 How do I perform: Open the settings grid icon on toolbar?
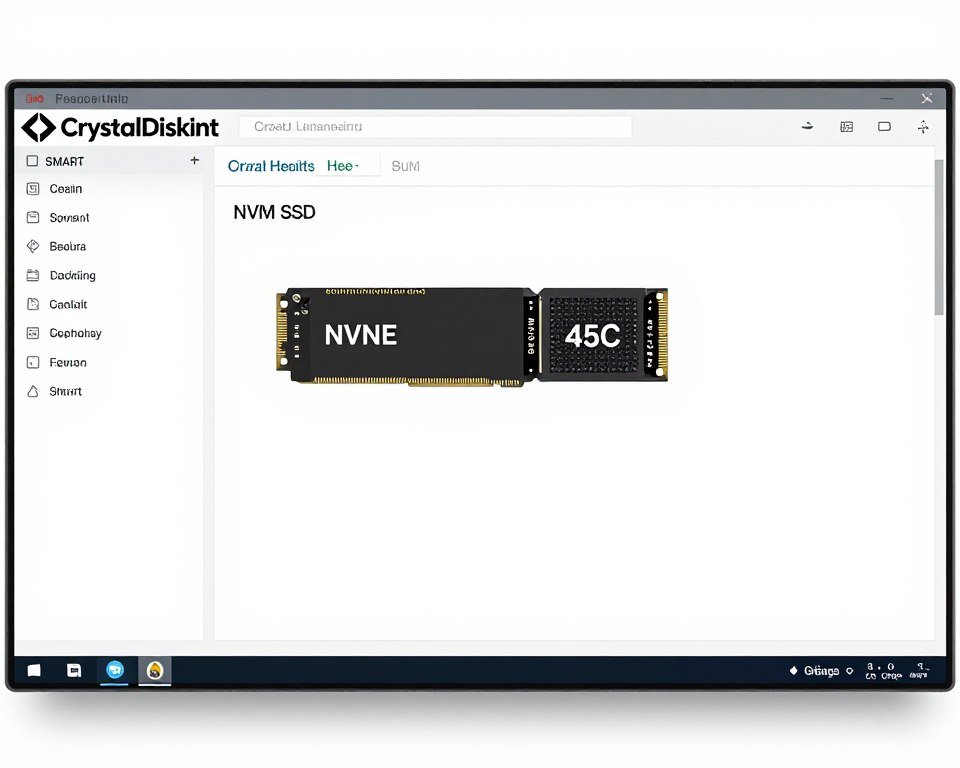click(846, 127)
